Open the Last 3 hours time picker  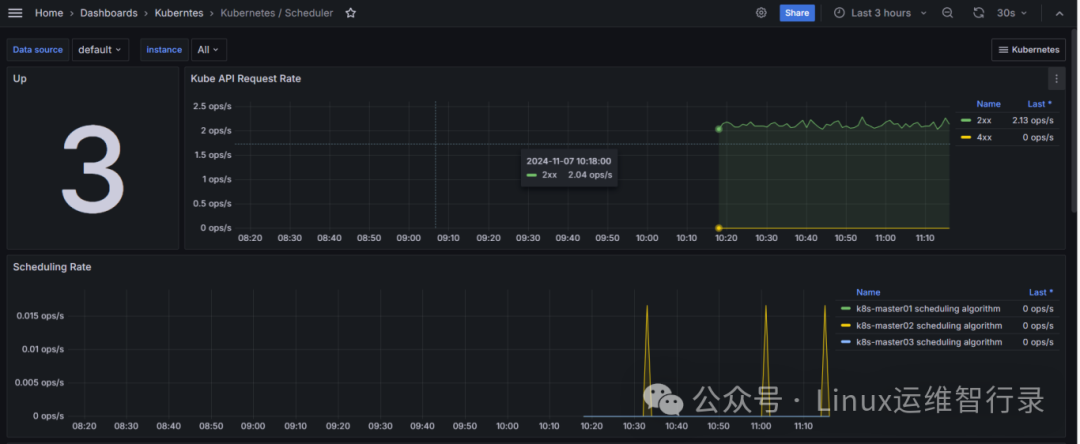click(880, 13)
